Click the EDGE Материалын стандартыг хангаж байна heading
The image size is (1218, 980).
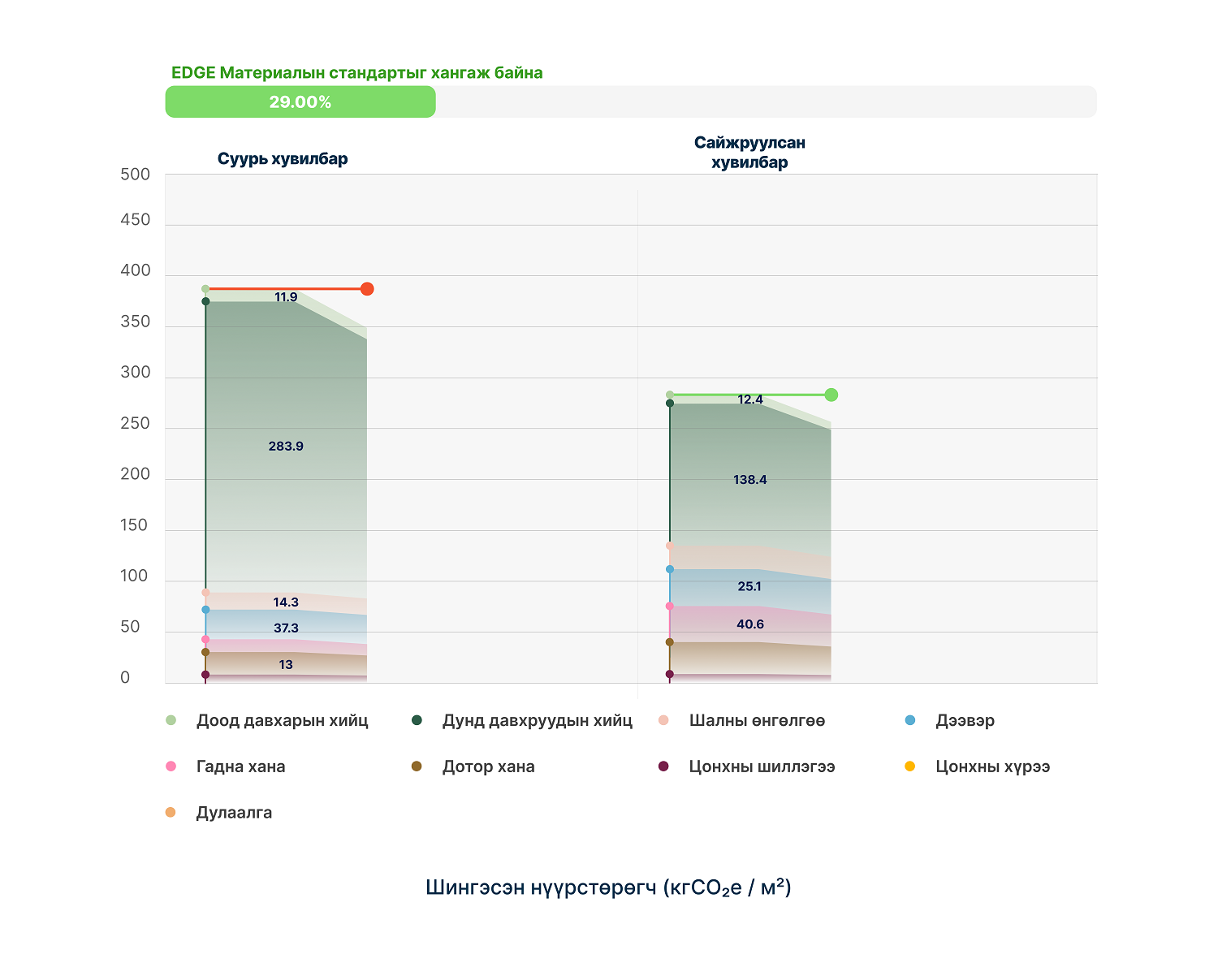click(x=357, y=73)
